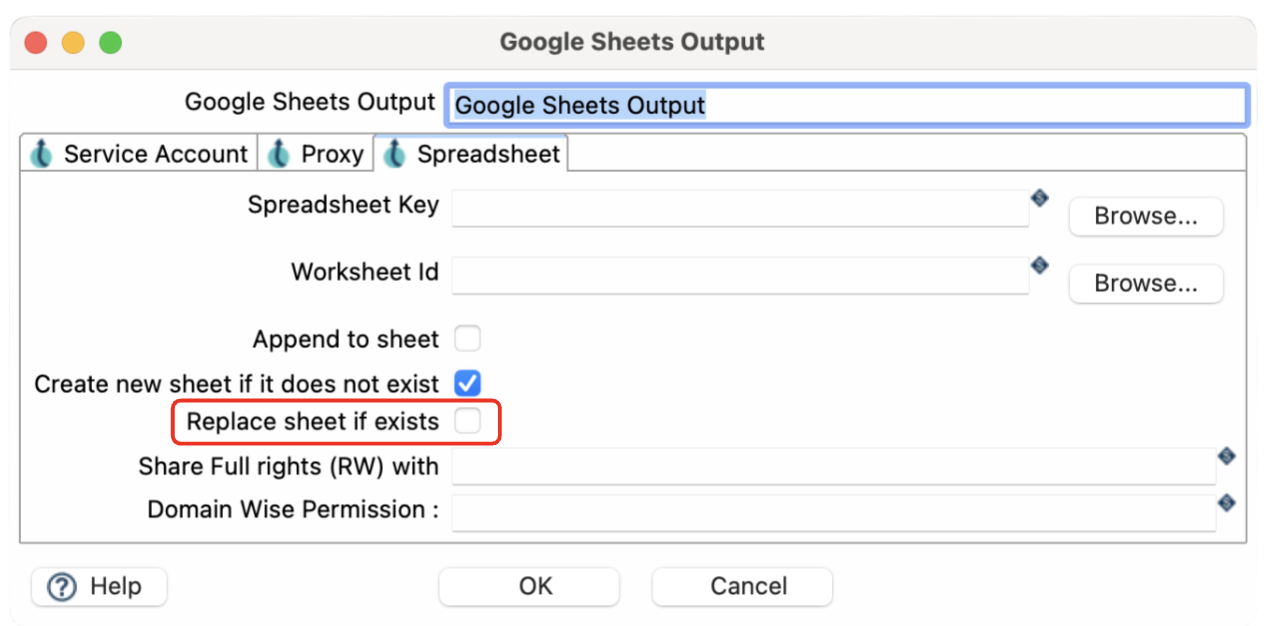
Task: Click into the Domain Wise Permission field
Action: [x=832, y=511]
